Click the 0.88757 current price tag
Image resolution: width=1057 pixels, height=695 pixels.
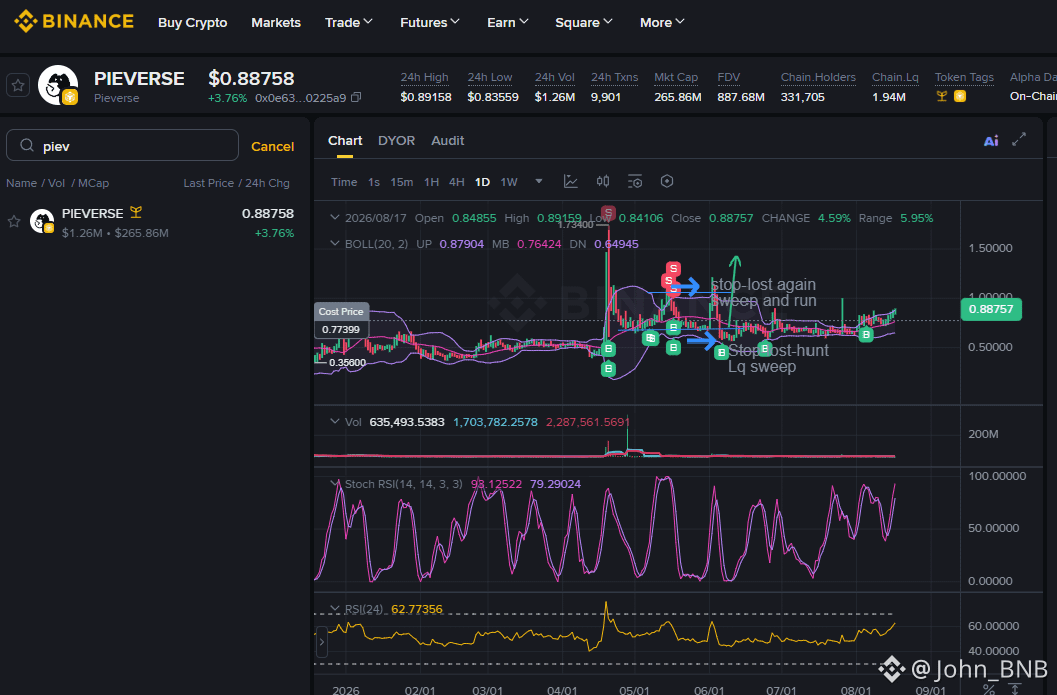point(991,309)
